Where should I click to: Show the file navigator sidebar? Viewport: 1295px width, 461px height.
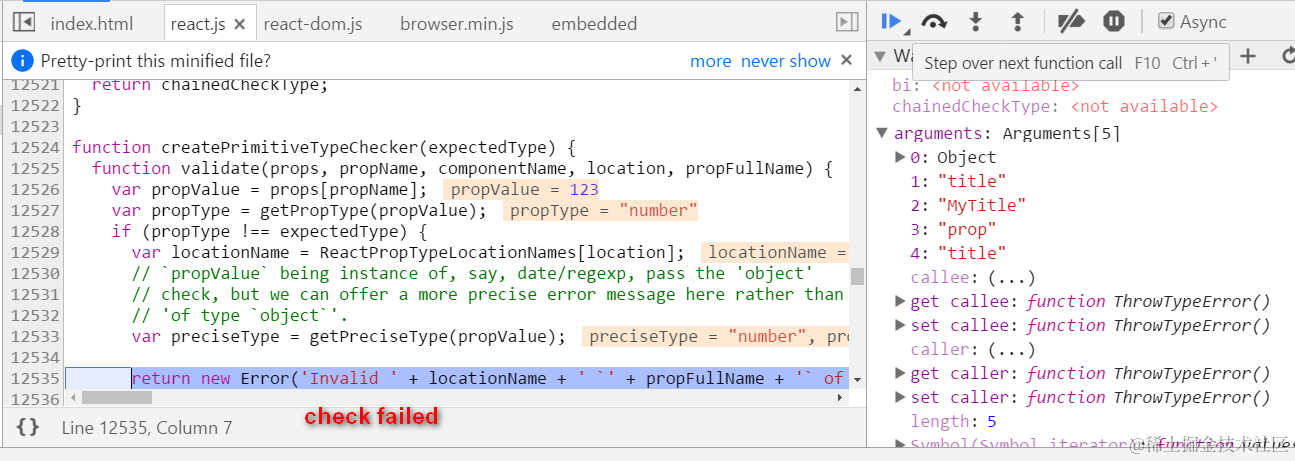pyautogui.click(x=24, y=22)
